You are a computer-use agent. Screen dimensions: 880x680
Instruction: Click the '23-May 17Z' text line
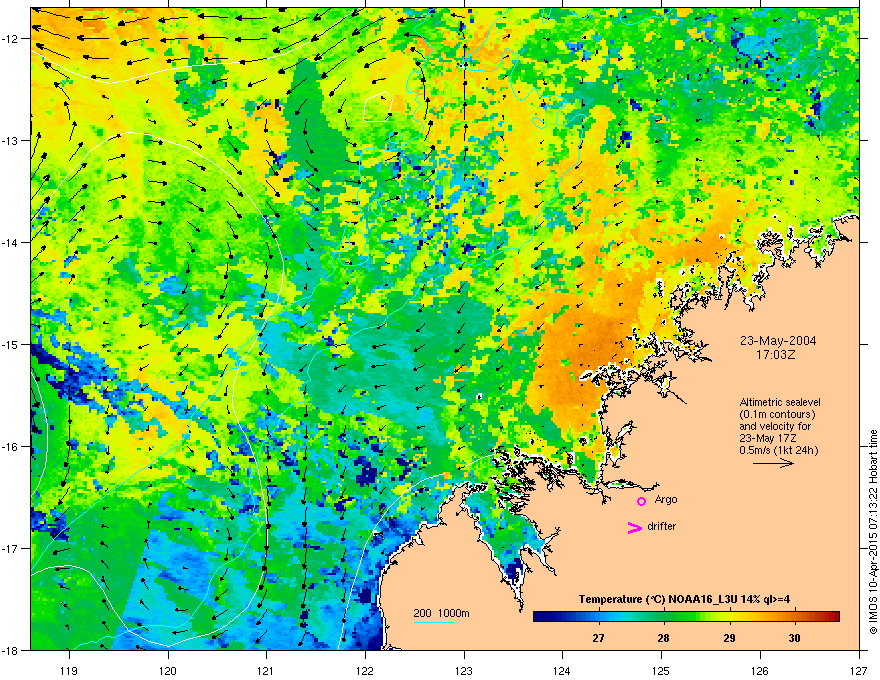tap(767, 438)
